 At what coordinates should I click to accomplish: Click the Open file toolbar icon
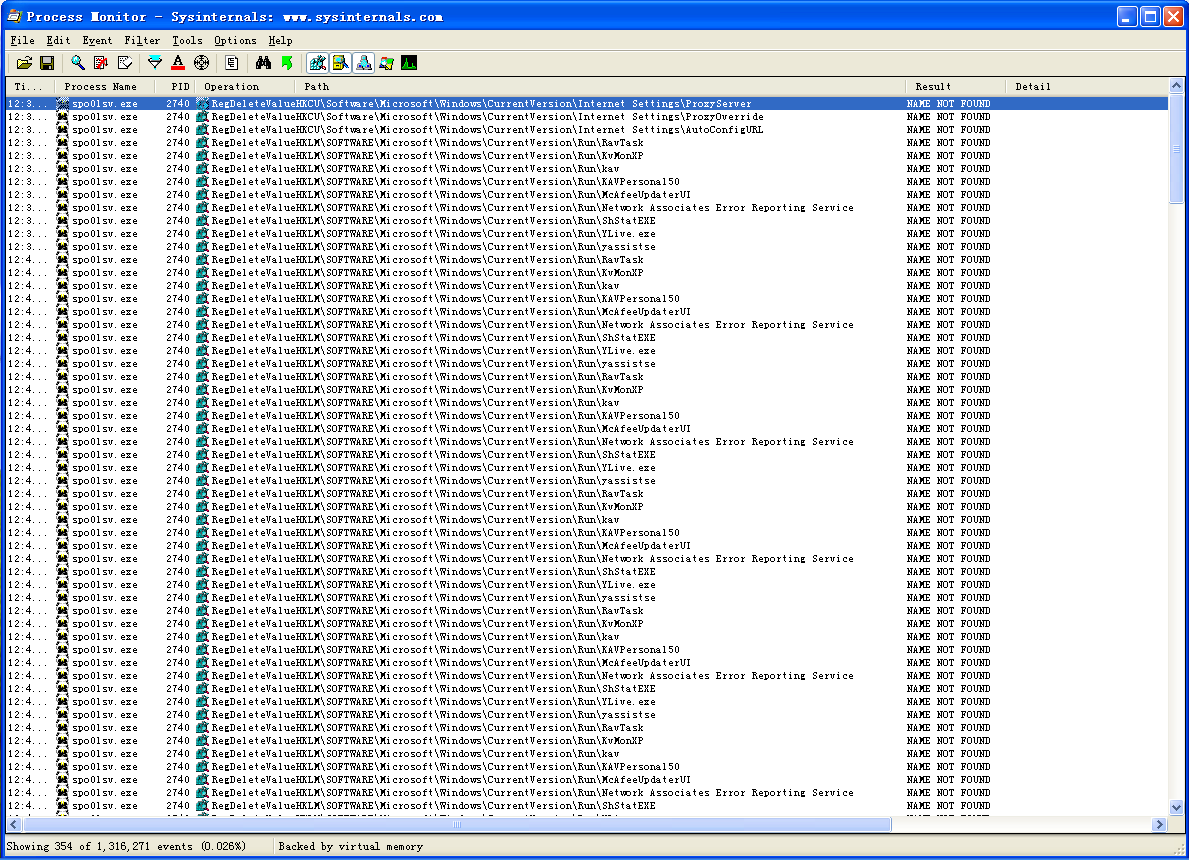[x=24, y=63]
